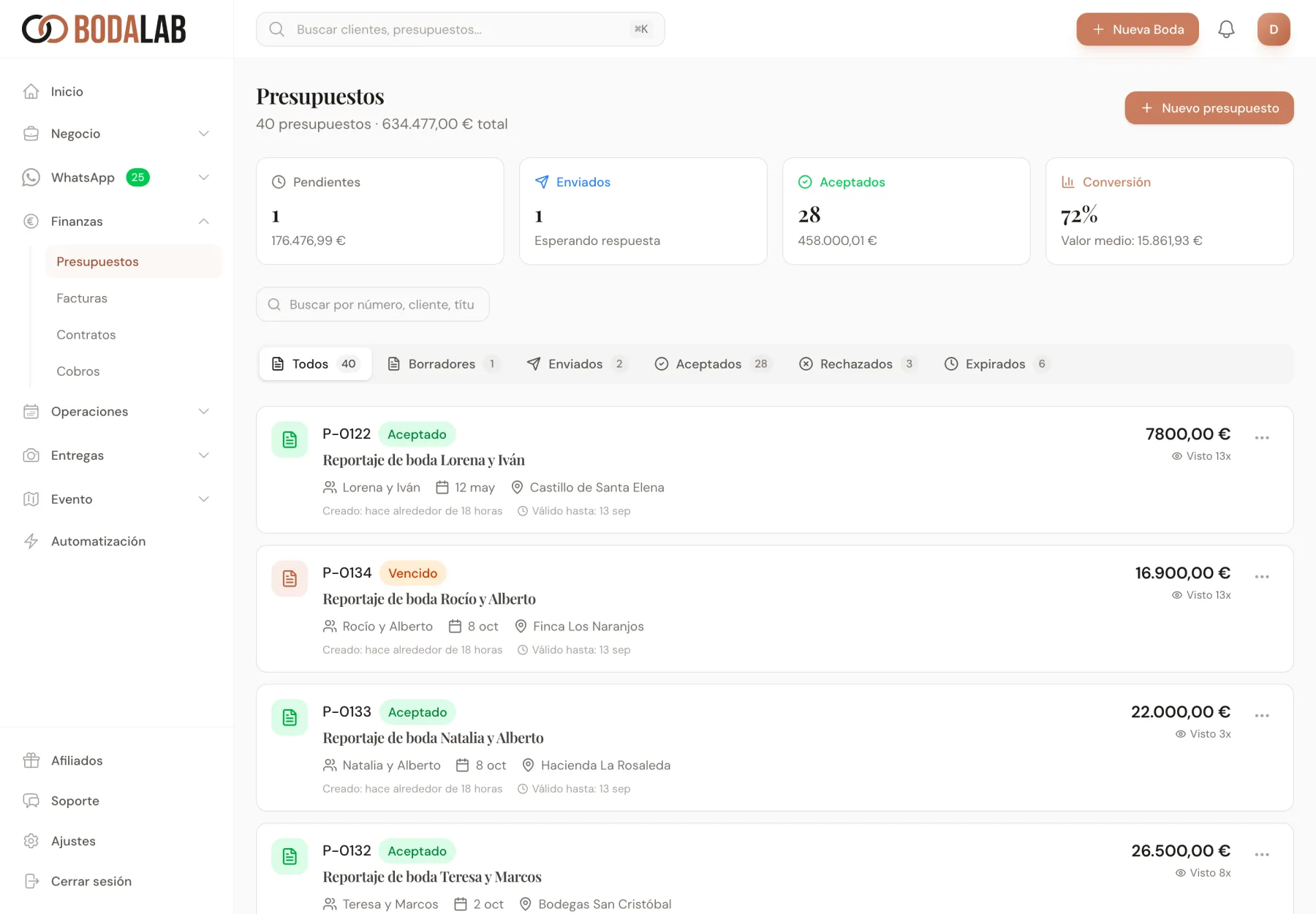Click the Soporte chat icon
This screenshot has height=914, width=1316.
pos(31,801)
